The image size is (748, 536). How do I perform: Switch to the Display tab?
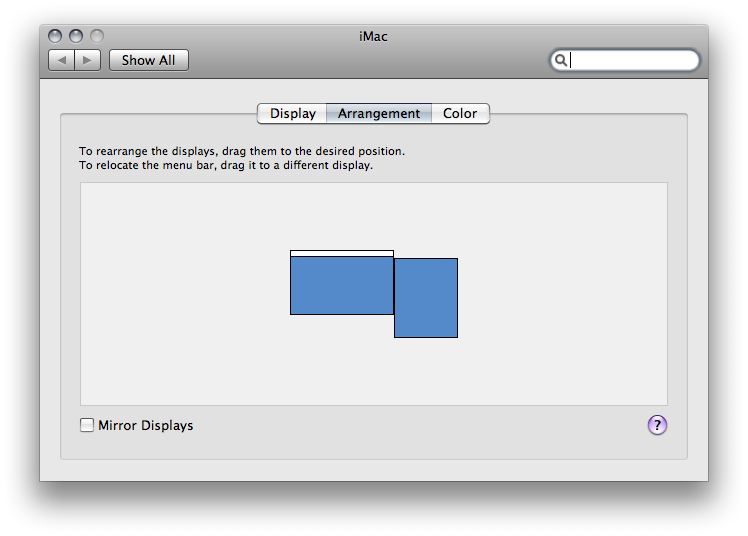coord(292,113)
